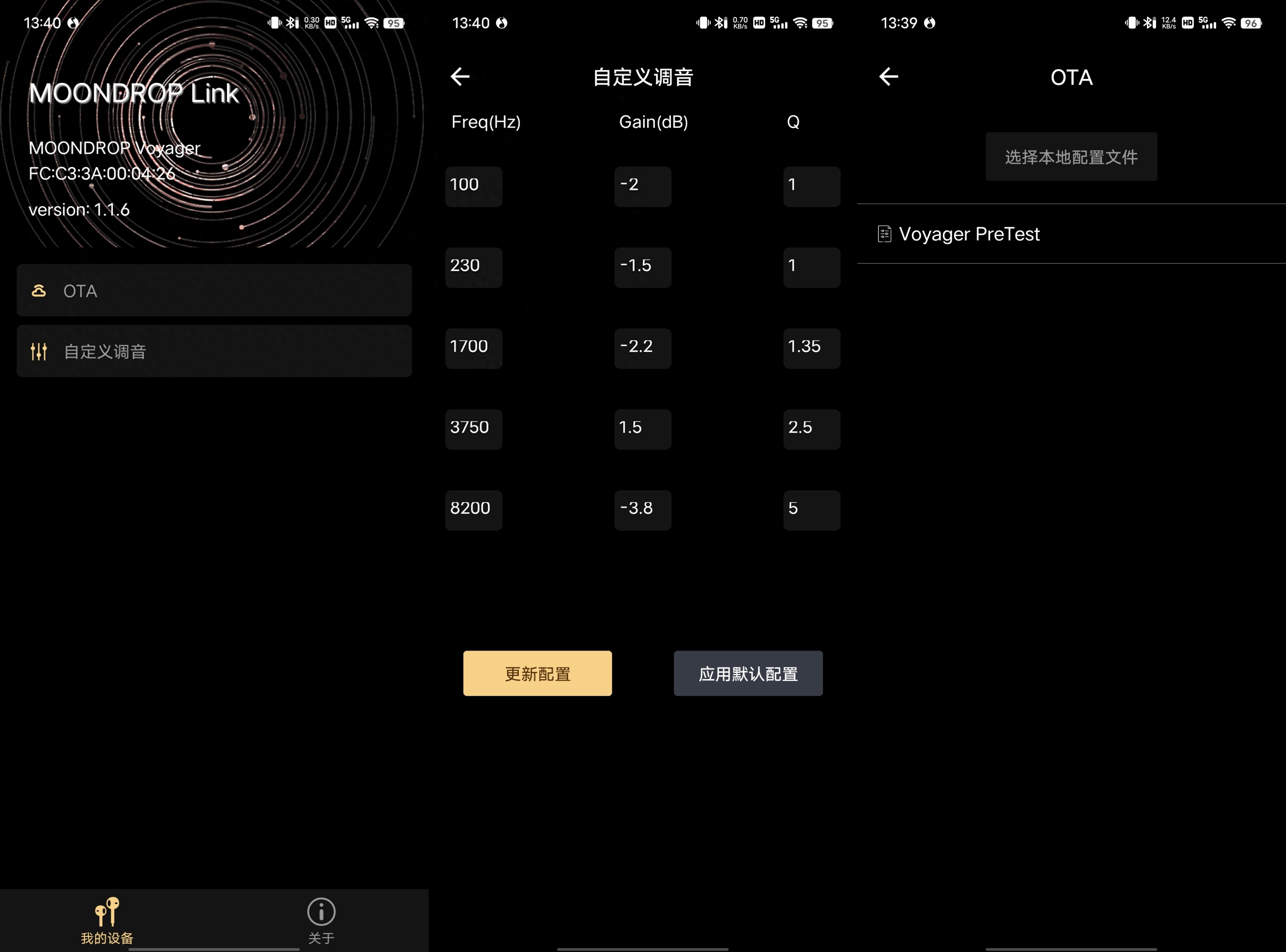Click the equalizer sliders icon

click(39, 351)
